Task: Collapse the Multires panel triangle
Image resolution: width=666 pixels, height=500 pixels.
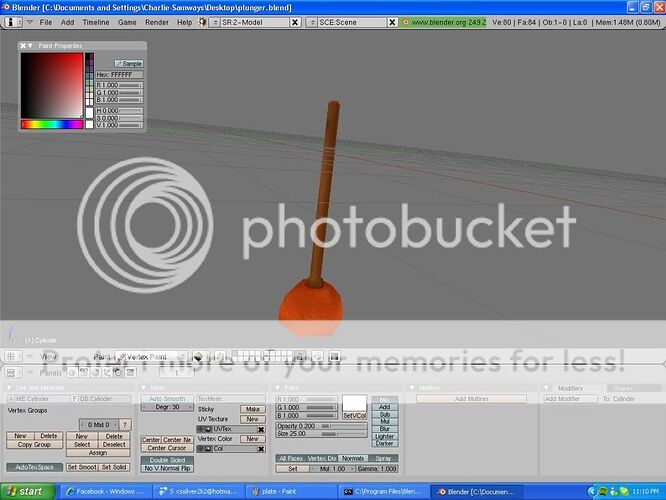Action: (x=412, y=388)
